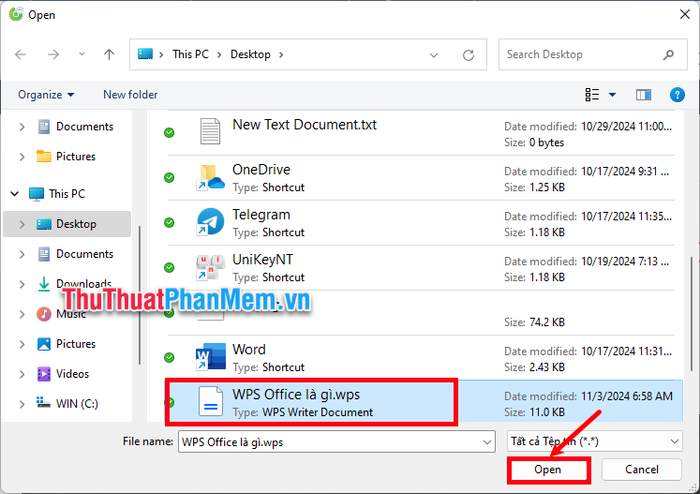Image resolution: width=700 pixels, height=494 pixels.
Task: Click the OneDrive shortcut icon
Action: click(x=210, y=178)
